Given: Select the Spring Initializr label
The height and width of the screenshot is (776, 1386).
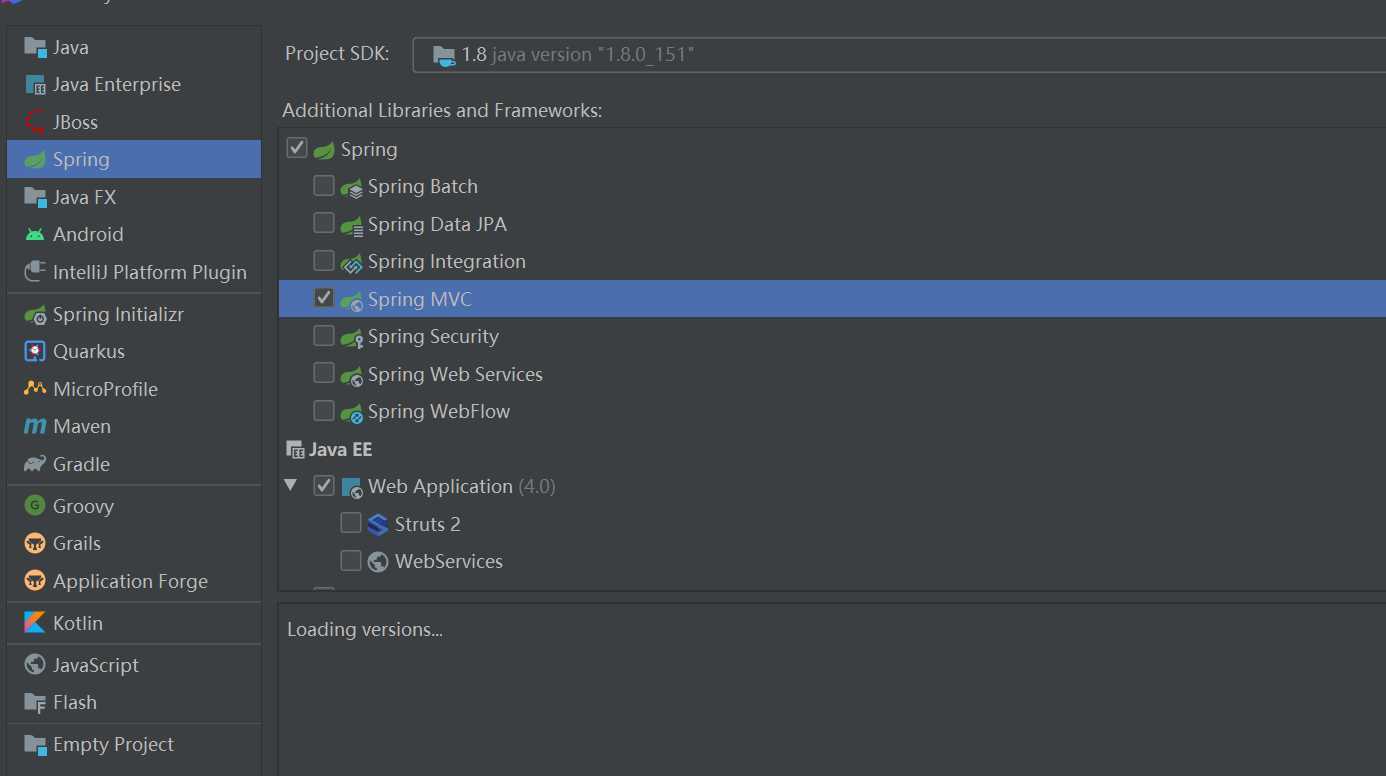Looking at the screenshot, I should coord(118,315).
